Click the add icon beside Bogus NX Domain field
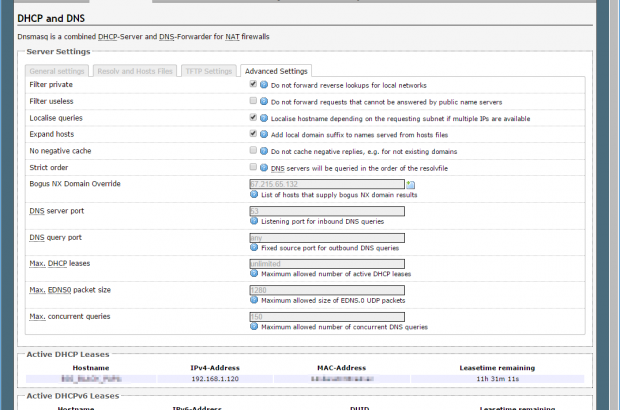620x410 pixels. point(411,185)
